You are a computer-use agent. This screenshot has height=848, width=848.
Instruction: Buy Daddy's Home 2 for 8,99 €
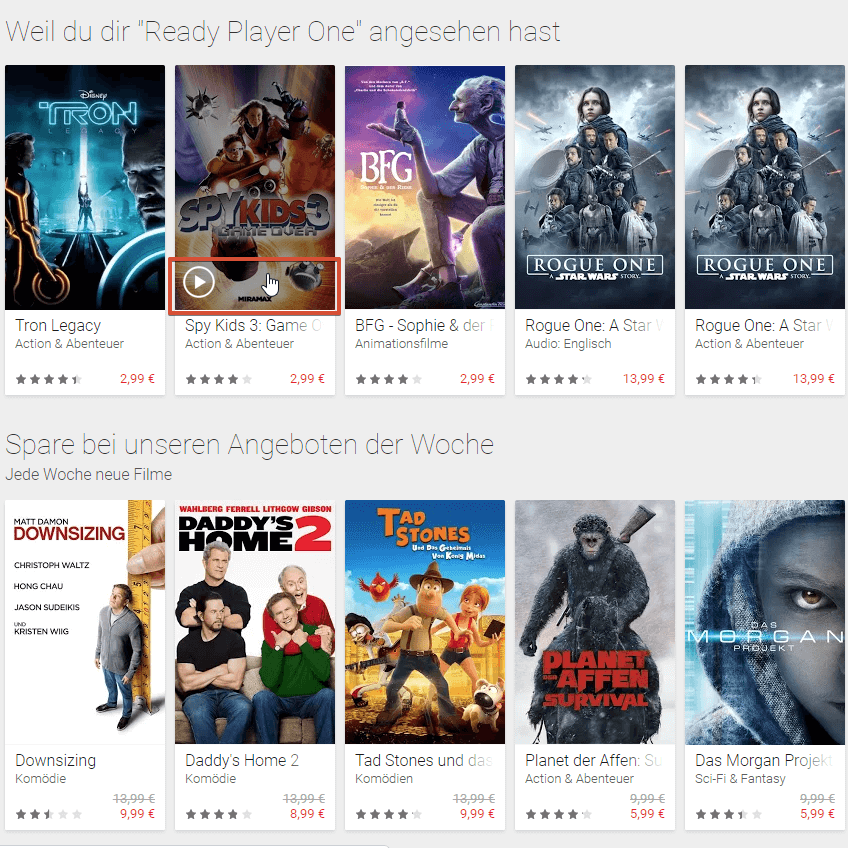(x=307, y=813)
